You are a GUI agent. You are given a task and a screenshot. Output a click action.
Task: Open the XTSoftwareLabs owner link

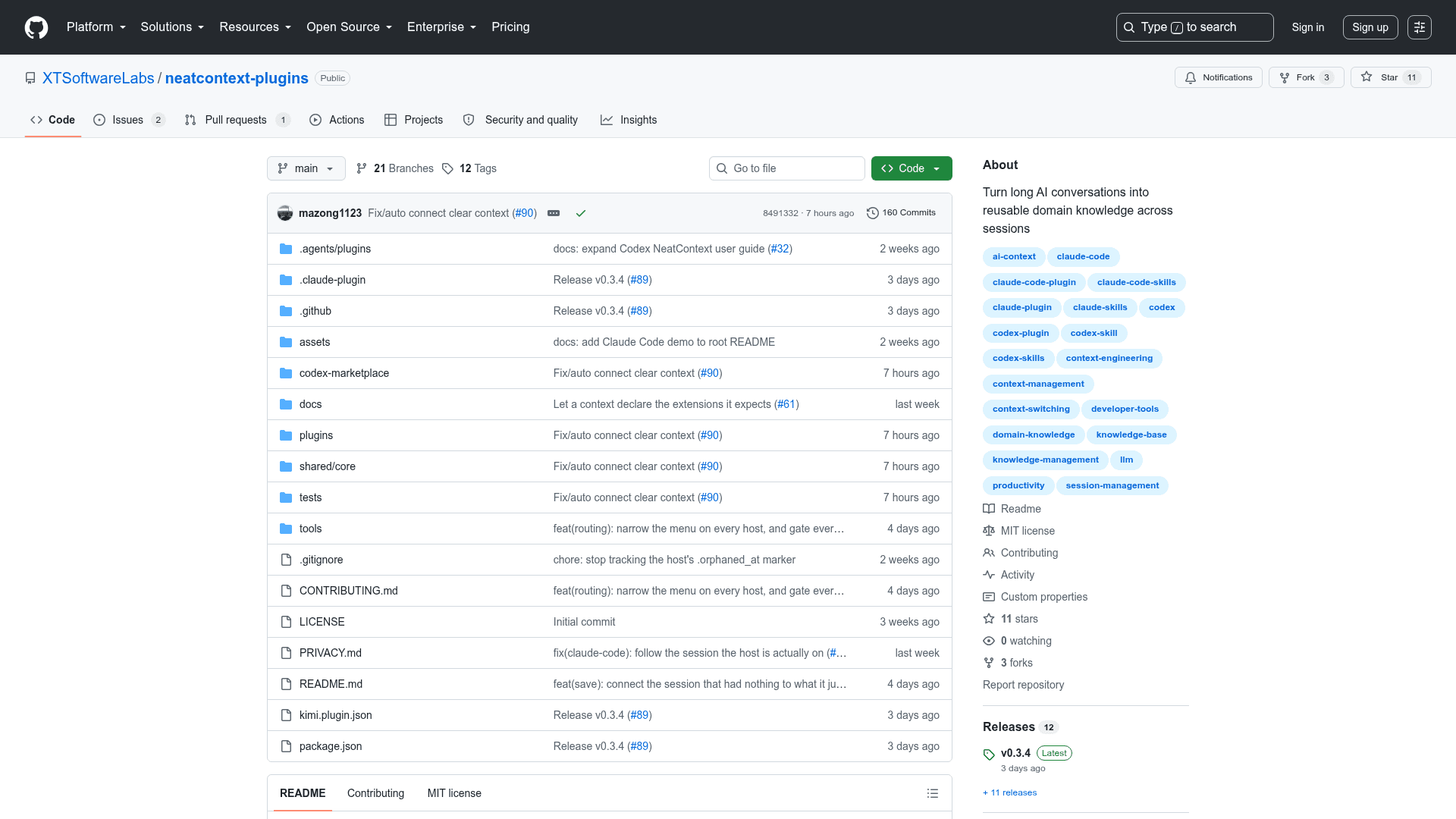[98, 78]
